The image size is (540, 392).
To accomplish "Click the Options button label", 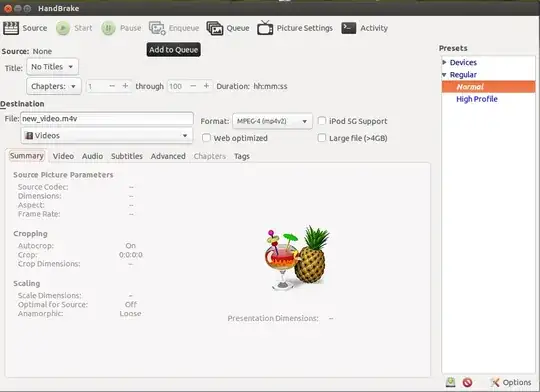I will [x=517, y=382].
